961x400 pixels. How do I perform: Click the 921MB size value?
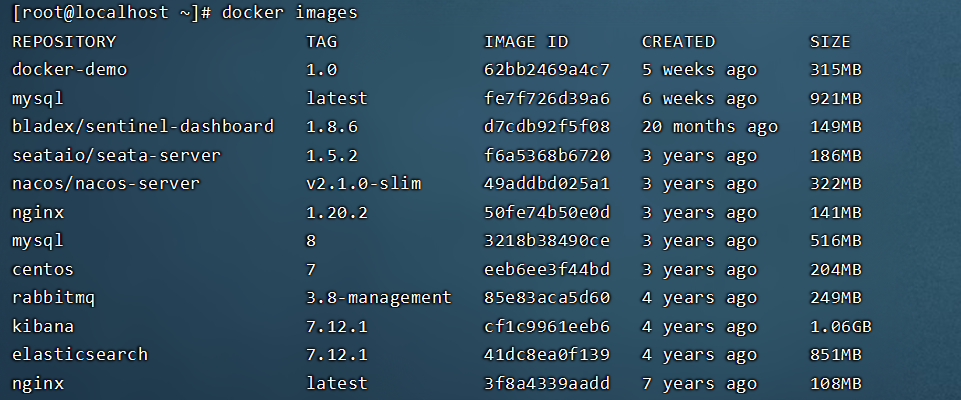(x=836, y=99)
